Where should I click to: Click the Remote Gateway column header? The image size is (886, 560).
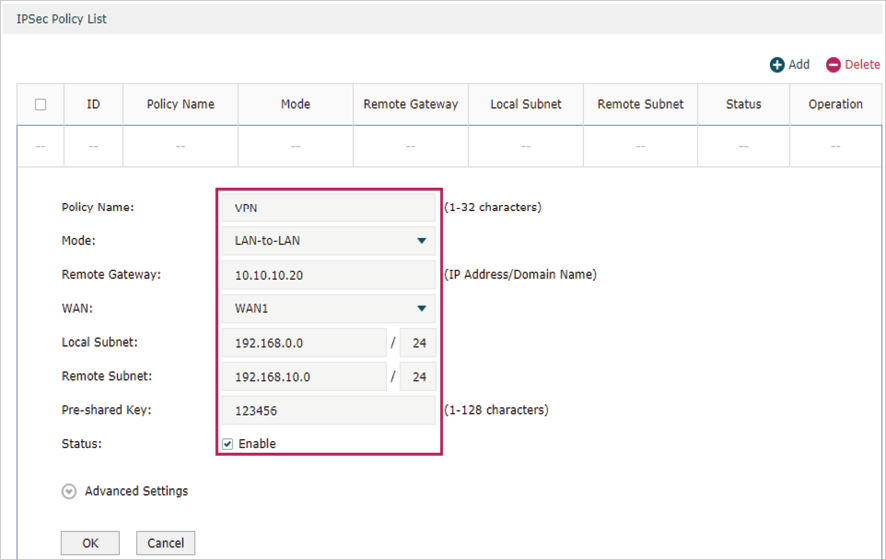click(410, 104)
